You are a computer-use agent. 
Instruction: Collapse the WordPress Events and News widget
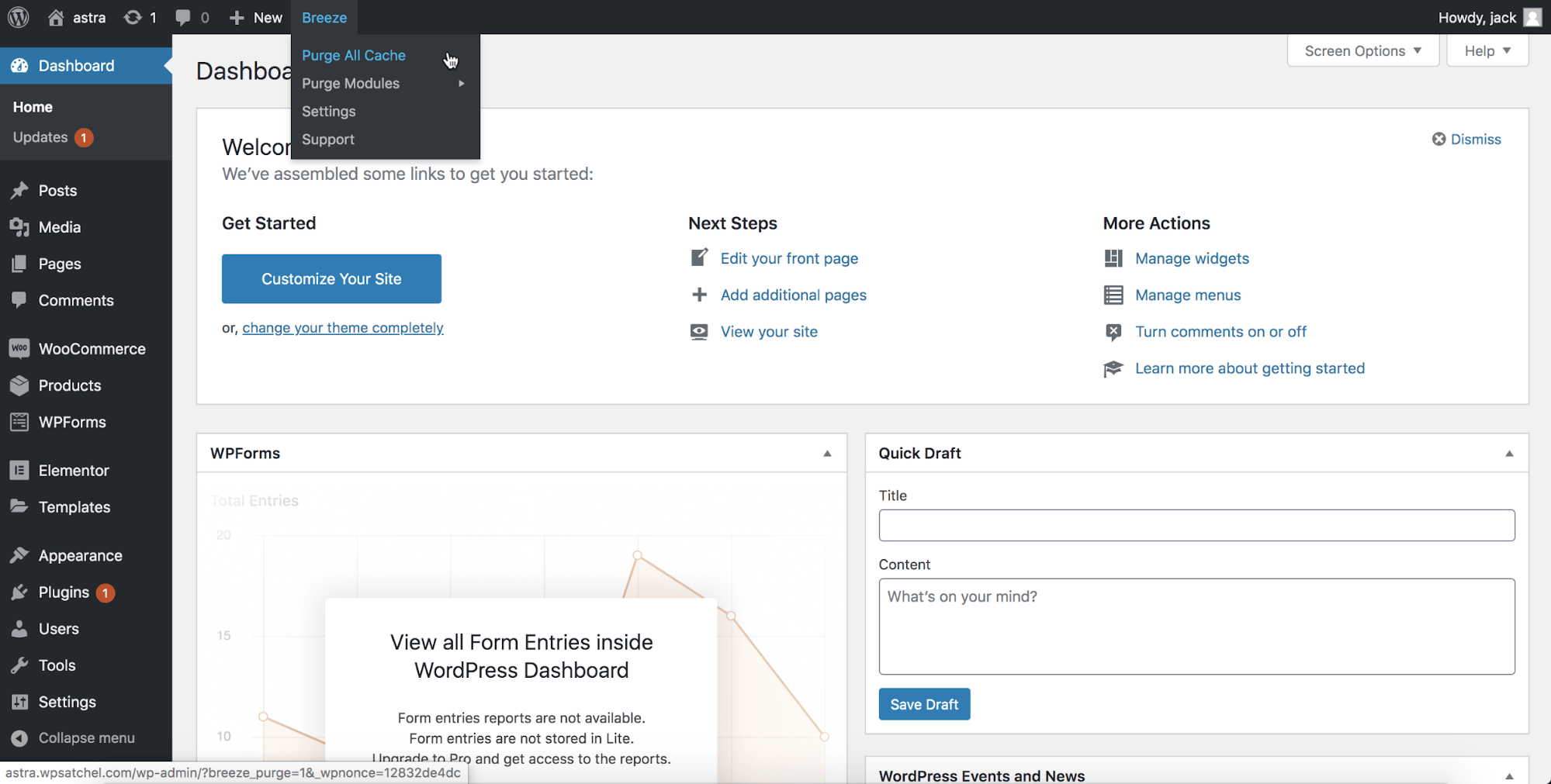click(1509, 775)
